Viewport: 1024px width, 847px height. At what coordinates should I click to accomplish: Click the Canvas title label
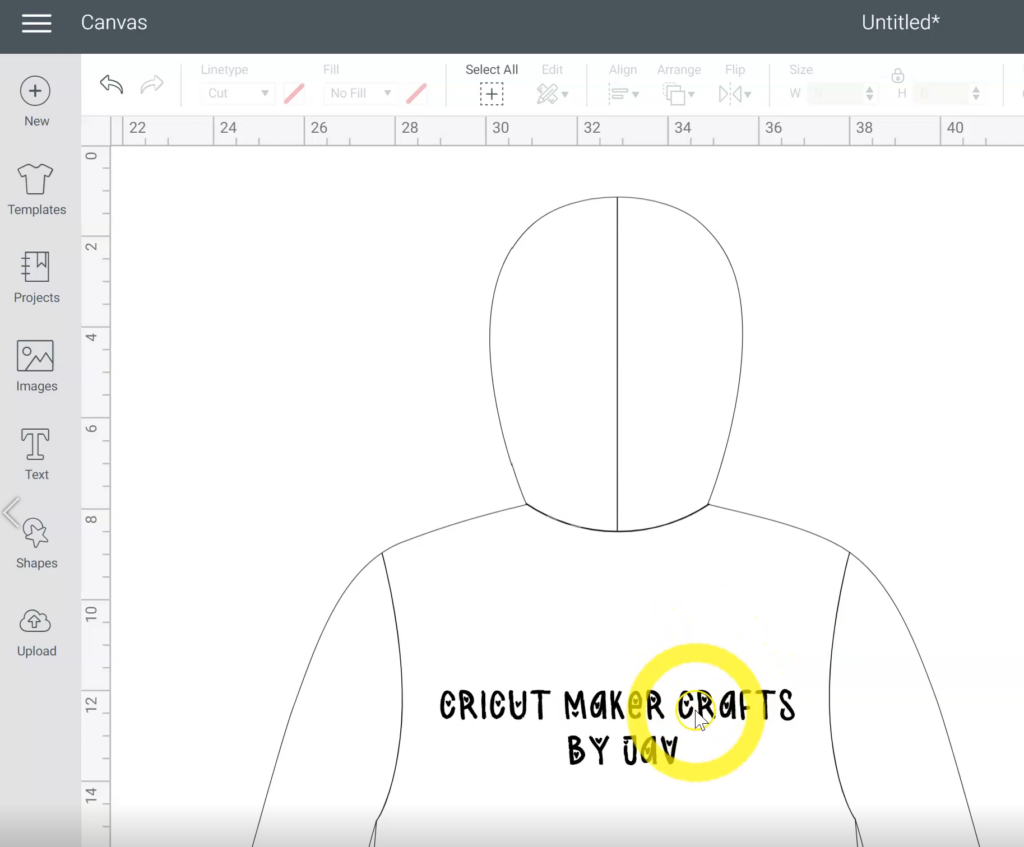pos(114,22)
